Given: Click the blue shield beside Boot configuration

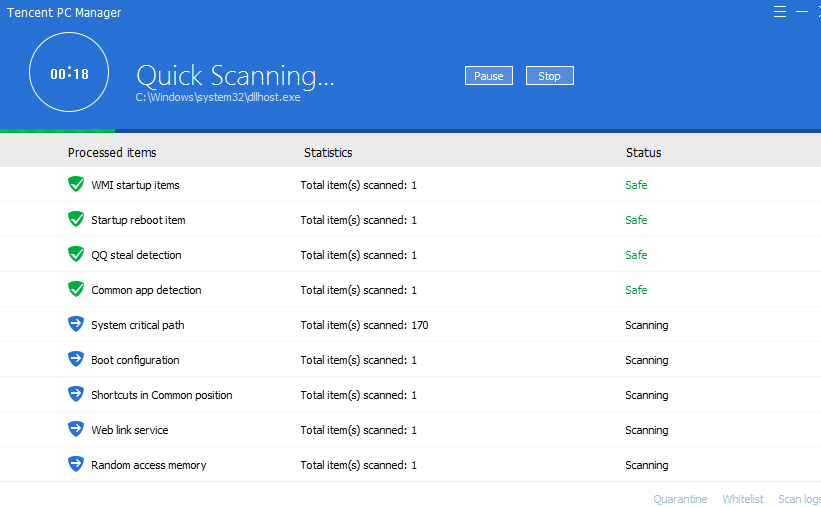Looking at the screenshot, I should (x=76, y=359).
